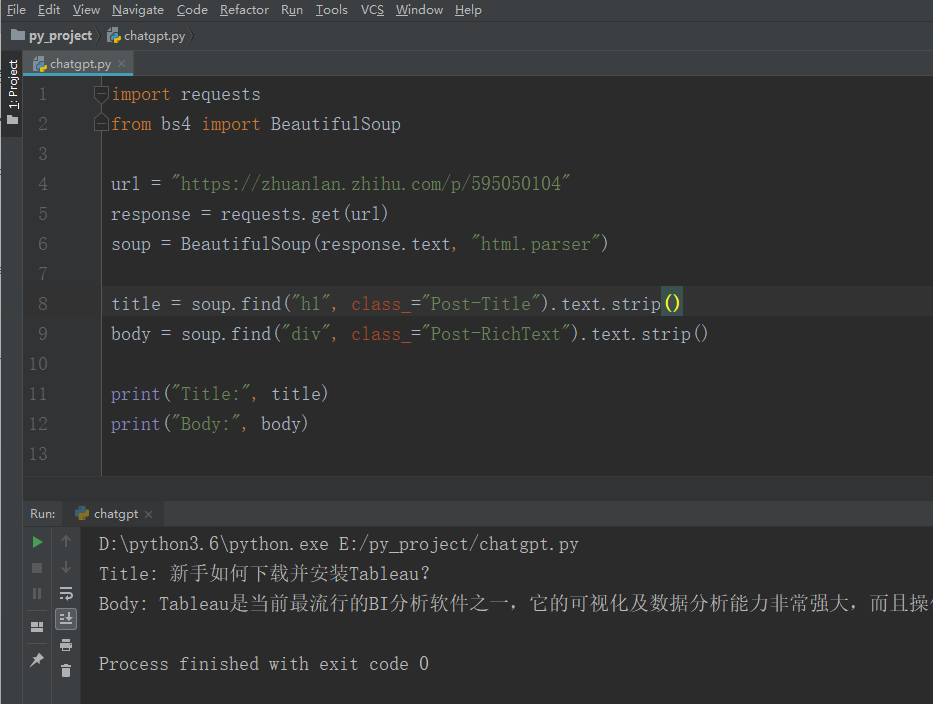Click "Process finished with exit code 0" text
This screenshot has width=933, height=704.
pos(264,664)
